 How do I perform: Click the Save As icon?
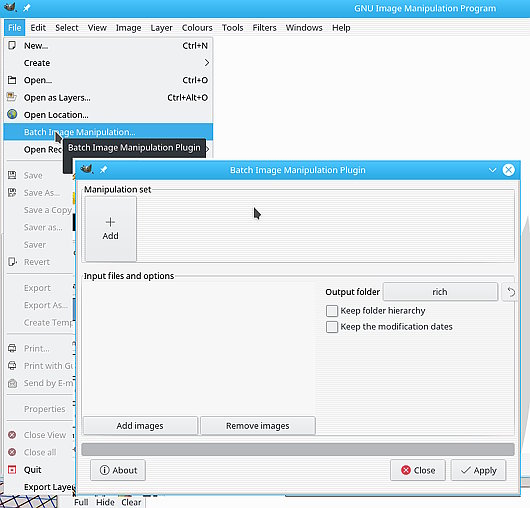[12, 193]
